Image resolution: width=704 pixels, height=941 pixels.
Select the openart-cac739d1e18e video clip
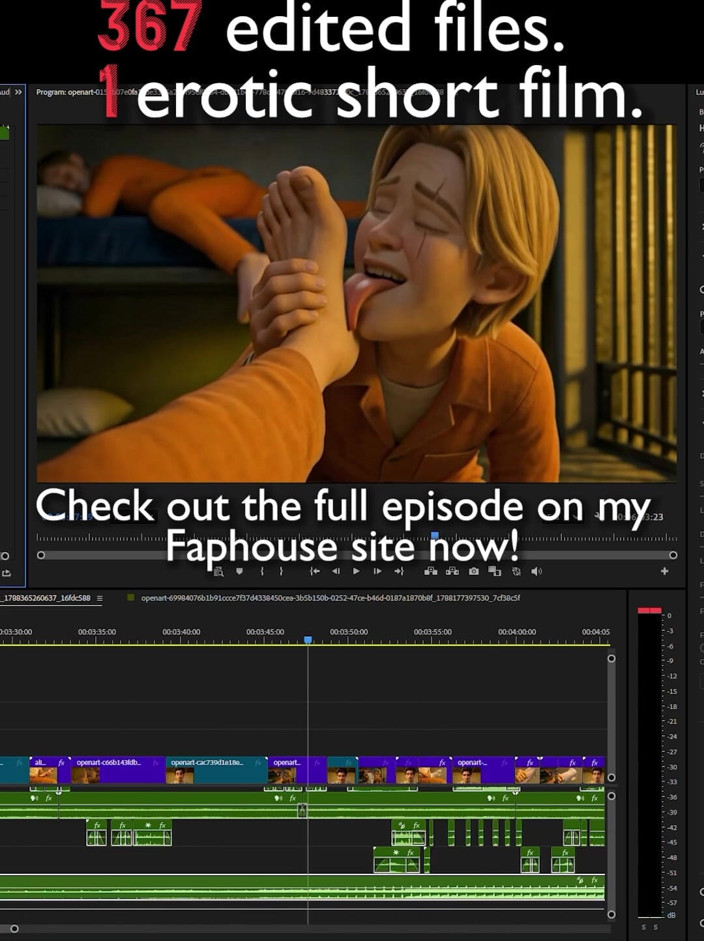(x=216, y=770)
